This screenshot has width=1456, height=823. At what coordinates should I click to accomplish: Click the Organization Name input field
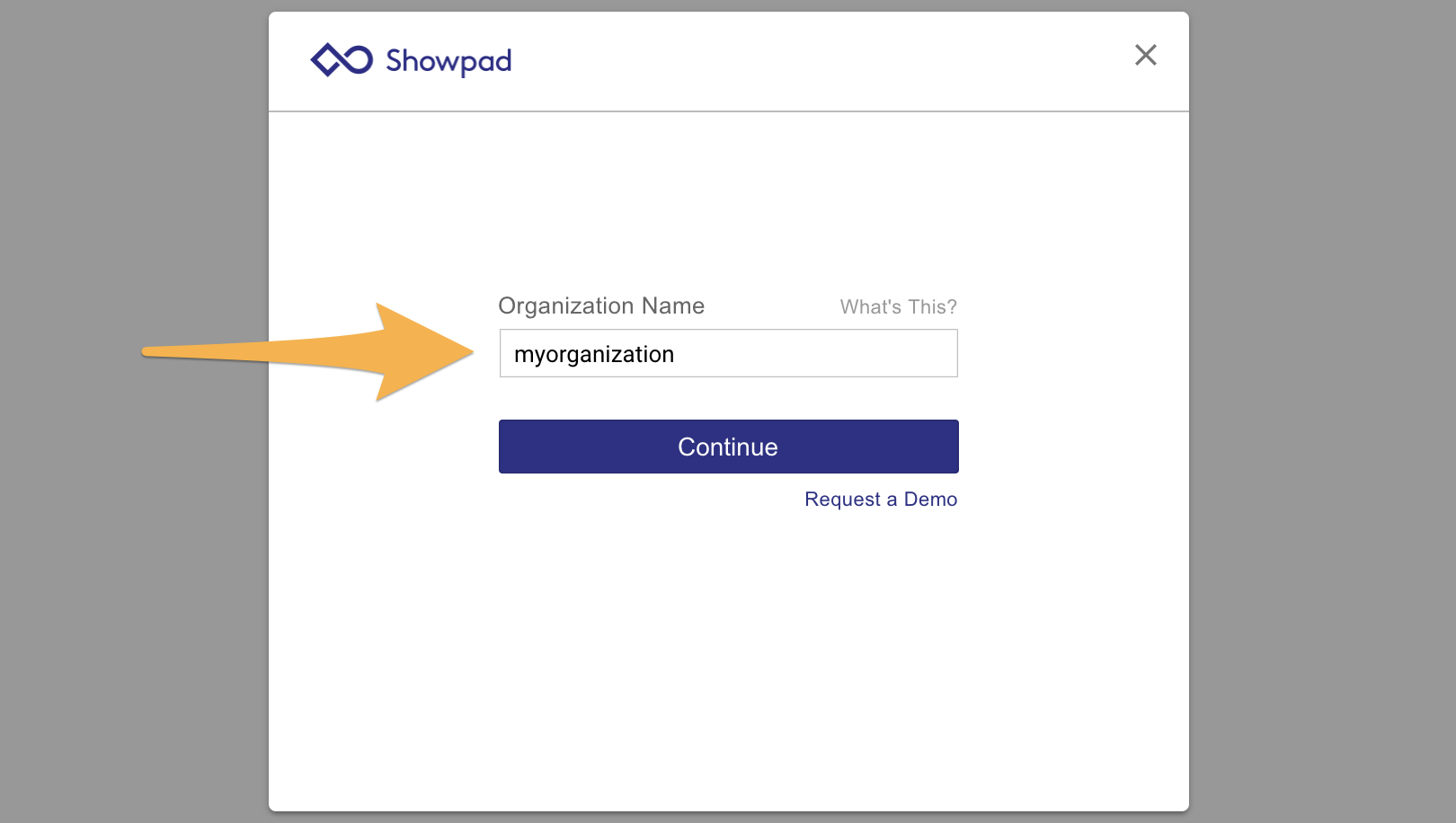tap(729, 353)
